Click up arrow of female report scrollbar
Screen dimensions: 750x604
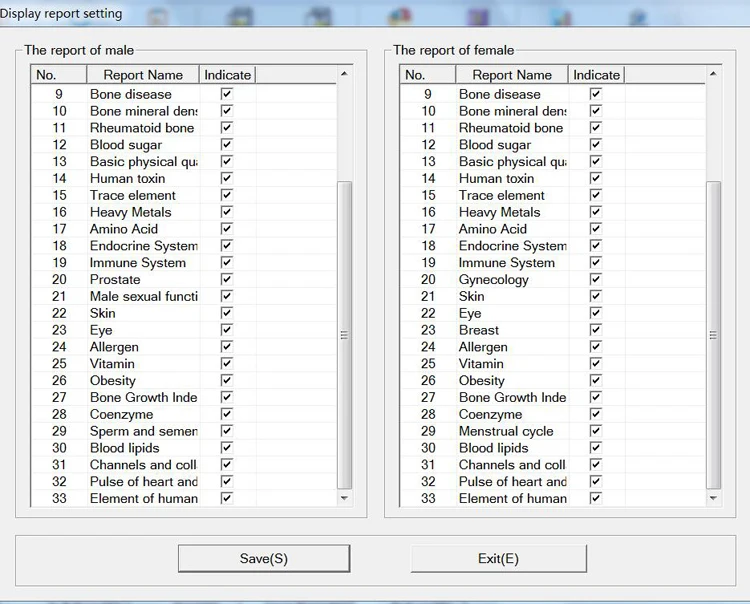714,74
